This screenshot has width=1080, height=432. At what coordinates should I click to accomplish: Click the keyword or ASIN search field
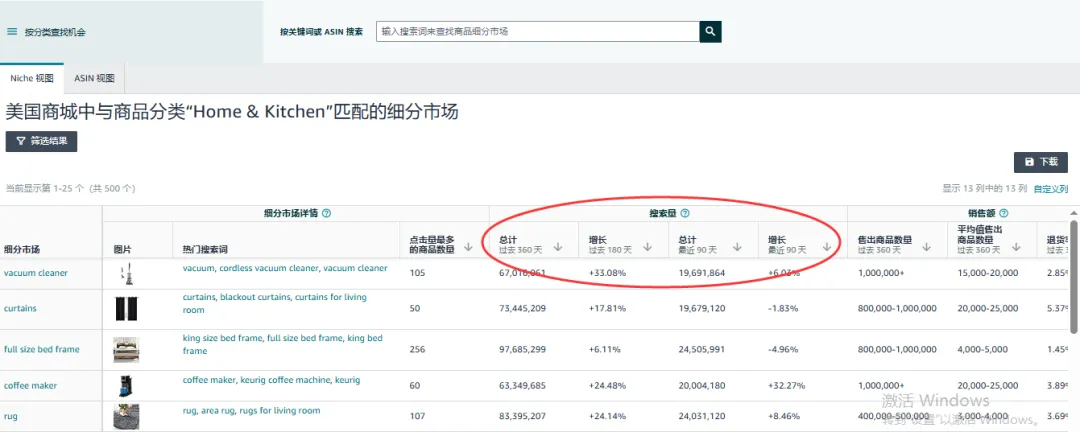coord(536,32)
